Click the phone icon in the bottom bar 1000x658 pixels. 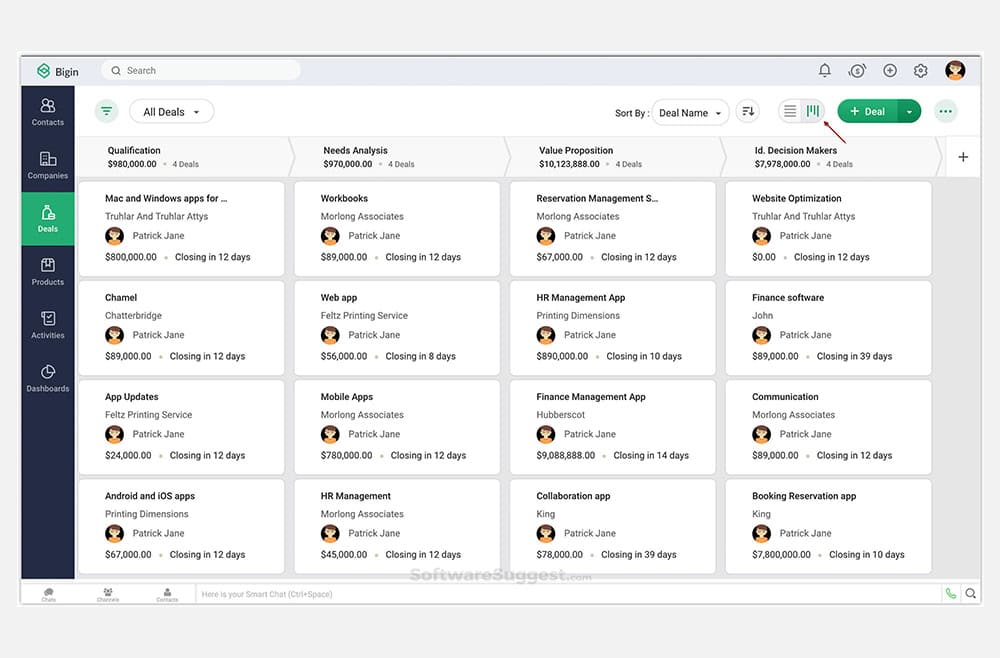pyautogui.click(x=950, y=594)
